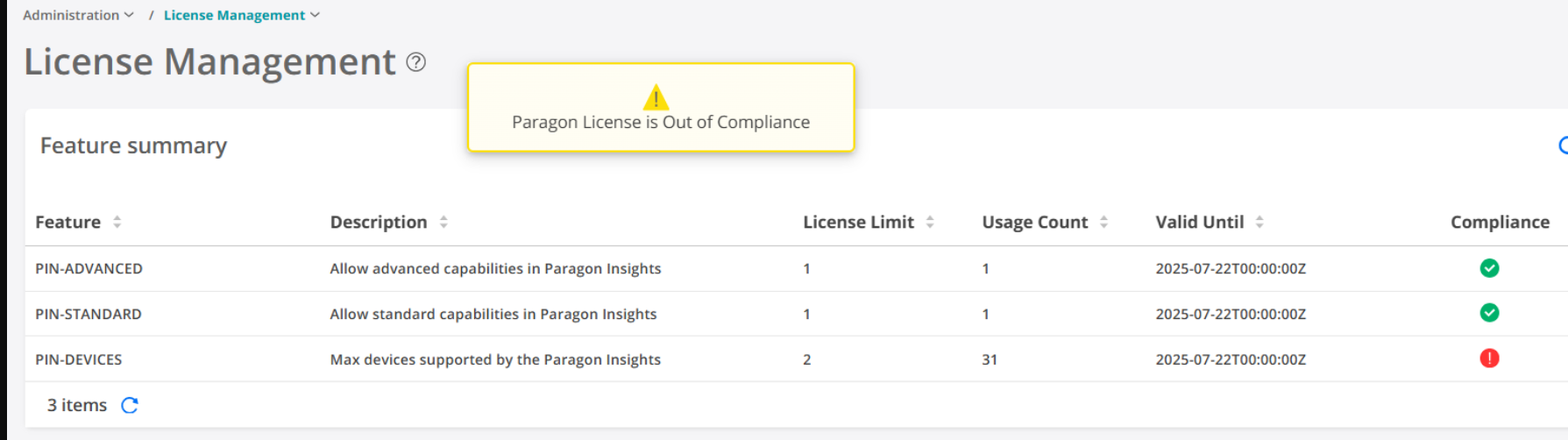1568x440 pixels.
Task: Sort by the Valid Until column
Action: point(1259,222)
